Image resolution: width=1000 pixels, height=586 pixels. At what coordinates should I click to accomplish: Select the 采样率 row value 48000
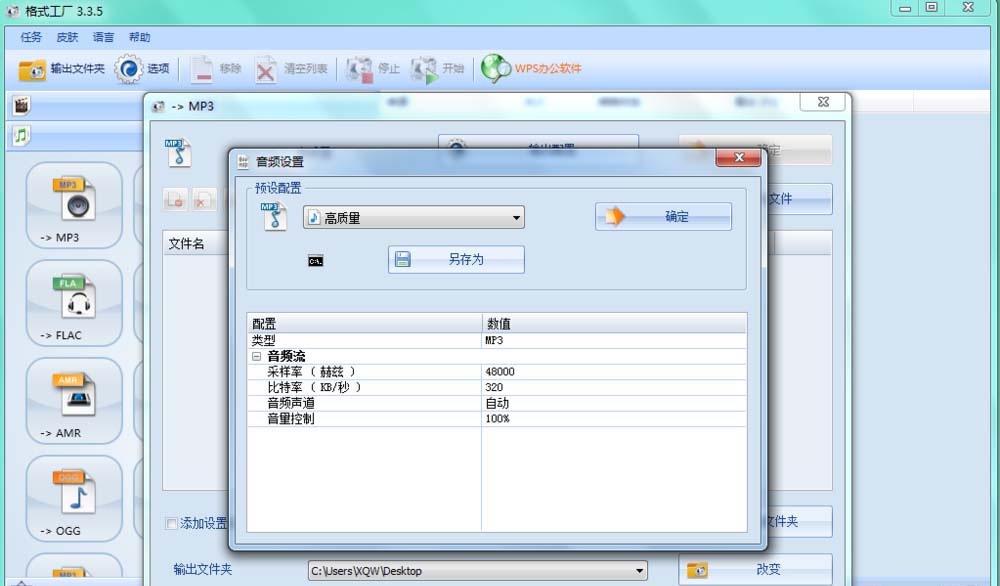point(500,372)
